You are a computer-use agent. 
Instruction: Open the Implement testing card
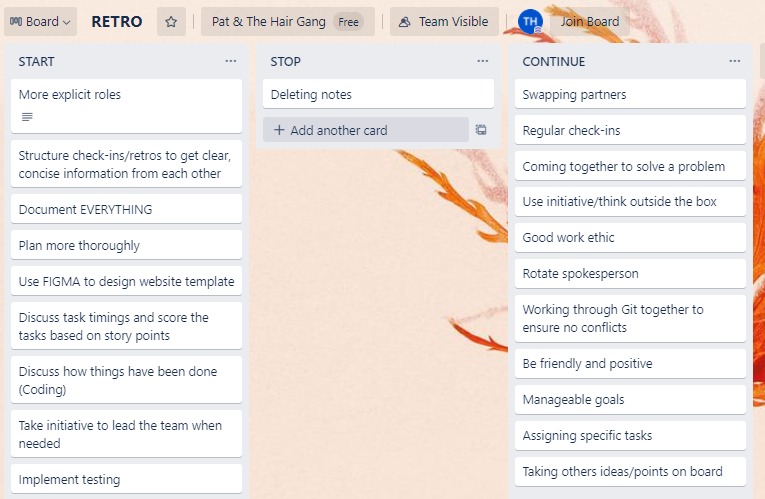point(126,479)
